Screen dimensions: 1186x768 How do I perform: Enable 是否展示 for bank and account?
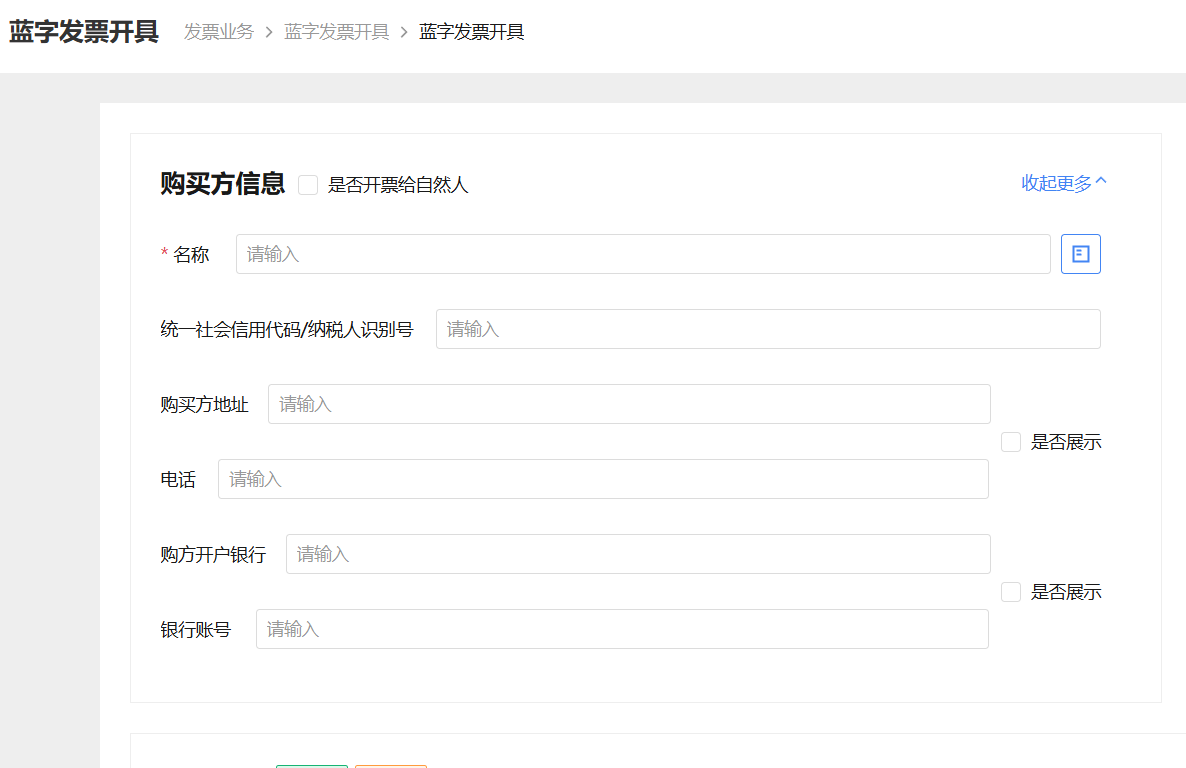point(1011,592)
